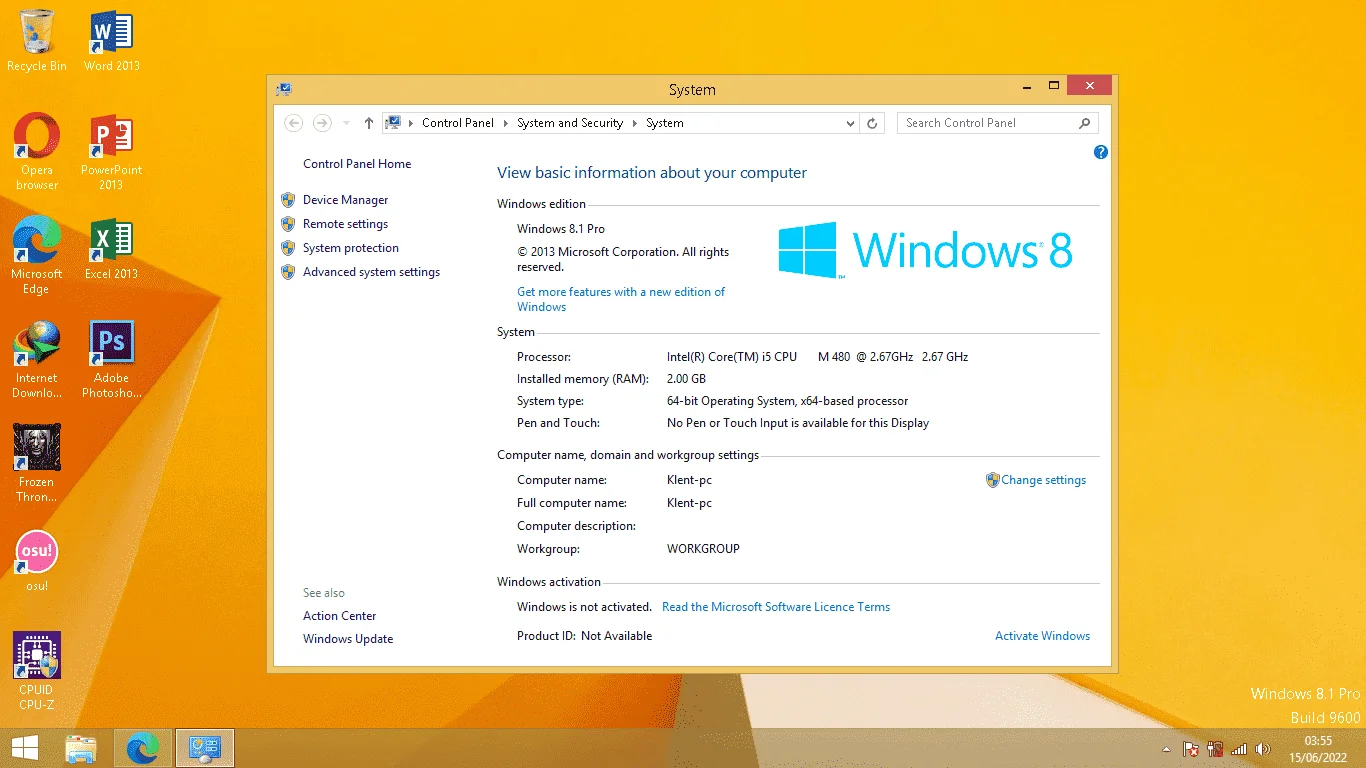Open Action Center flag in system tray
This screenshot has width=1366, height=768.
(1191, 749)
